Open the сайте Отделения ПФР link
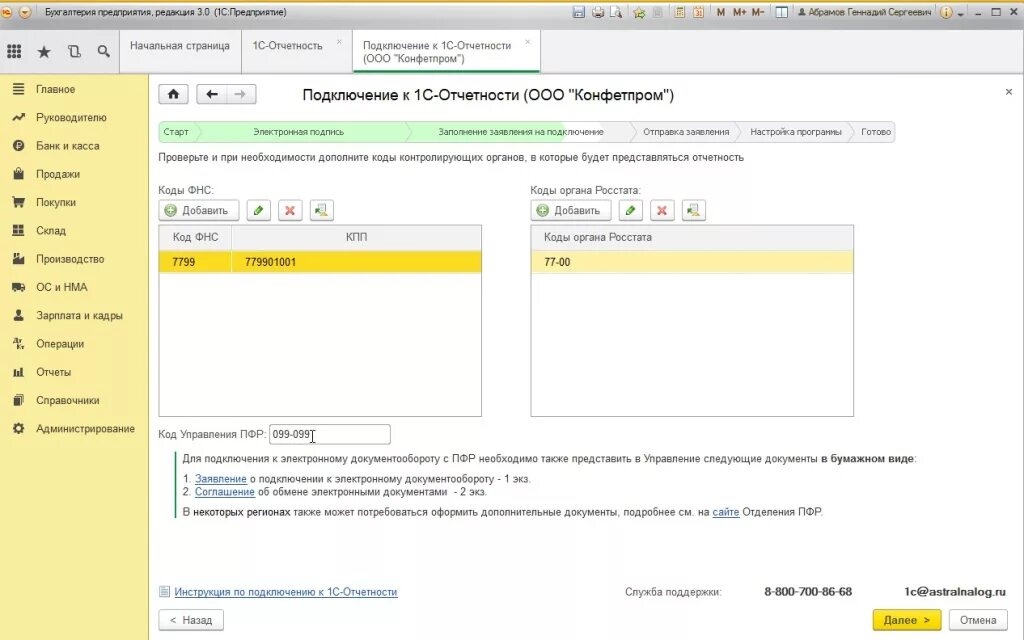This screenshot has height=640, width=1024. 726,512
